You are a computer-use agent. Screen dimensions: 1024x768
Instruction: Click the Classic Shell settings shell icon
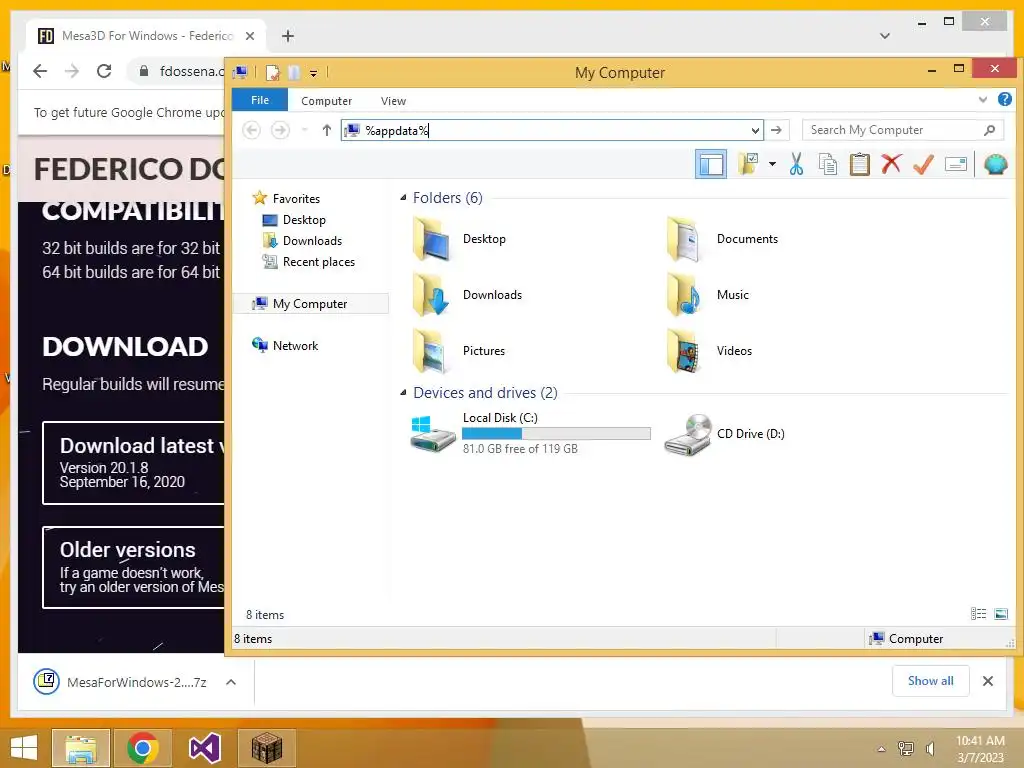tap(995, 164)
